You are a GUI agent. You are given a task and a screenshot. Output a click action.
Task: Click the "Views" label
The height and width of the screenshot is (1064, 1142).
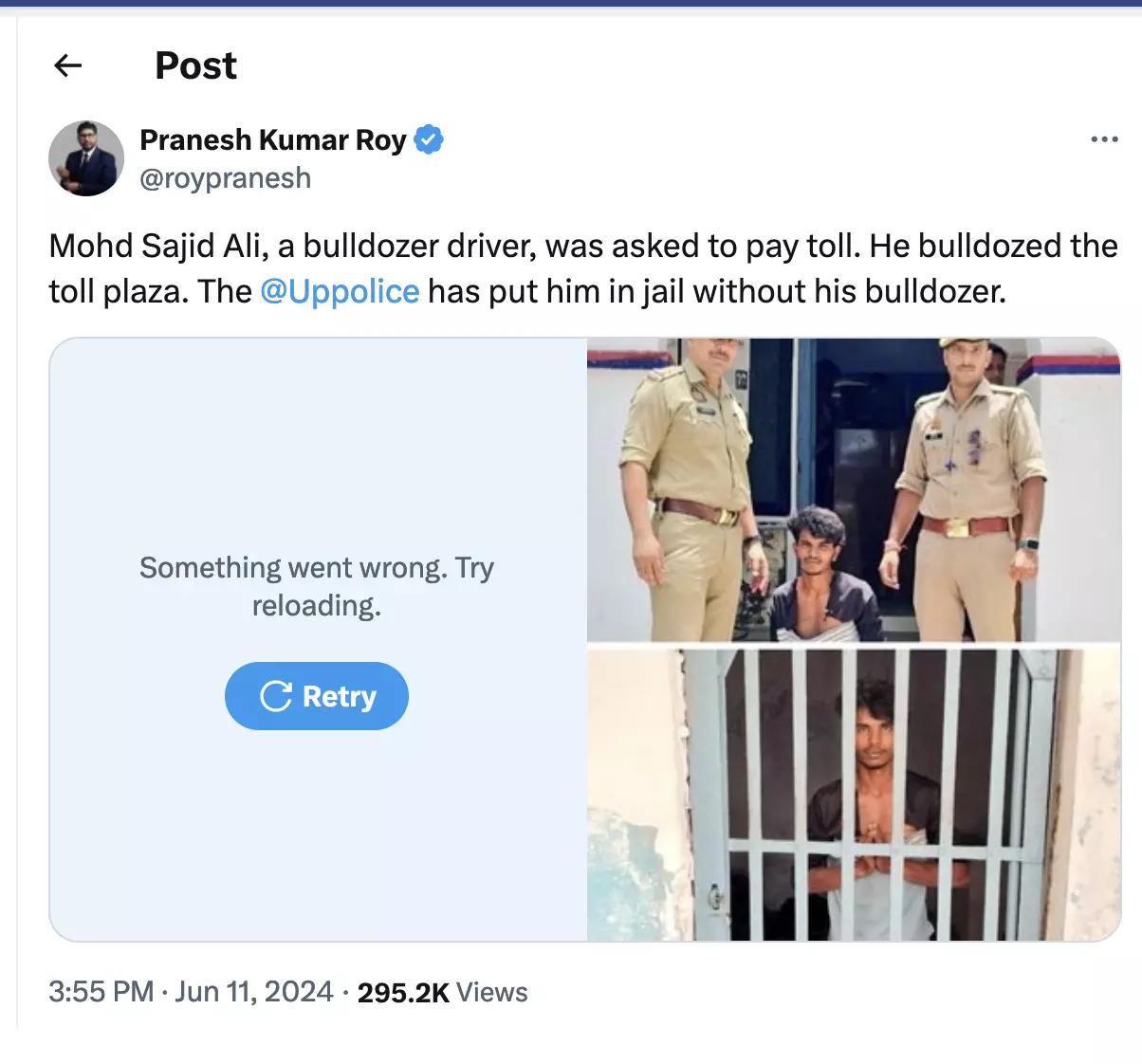click(x=491, y=993)
